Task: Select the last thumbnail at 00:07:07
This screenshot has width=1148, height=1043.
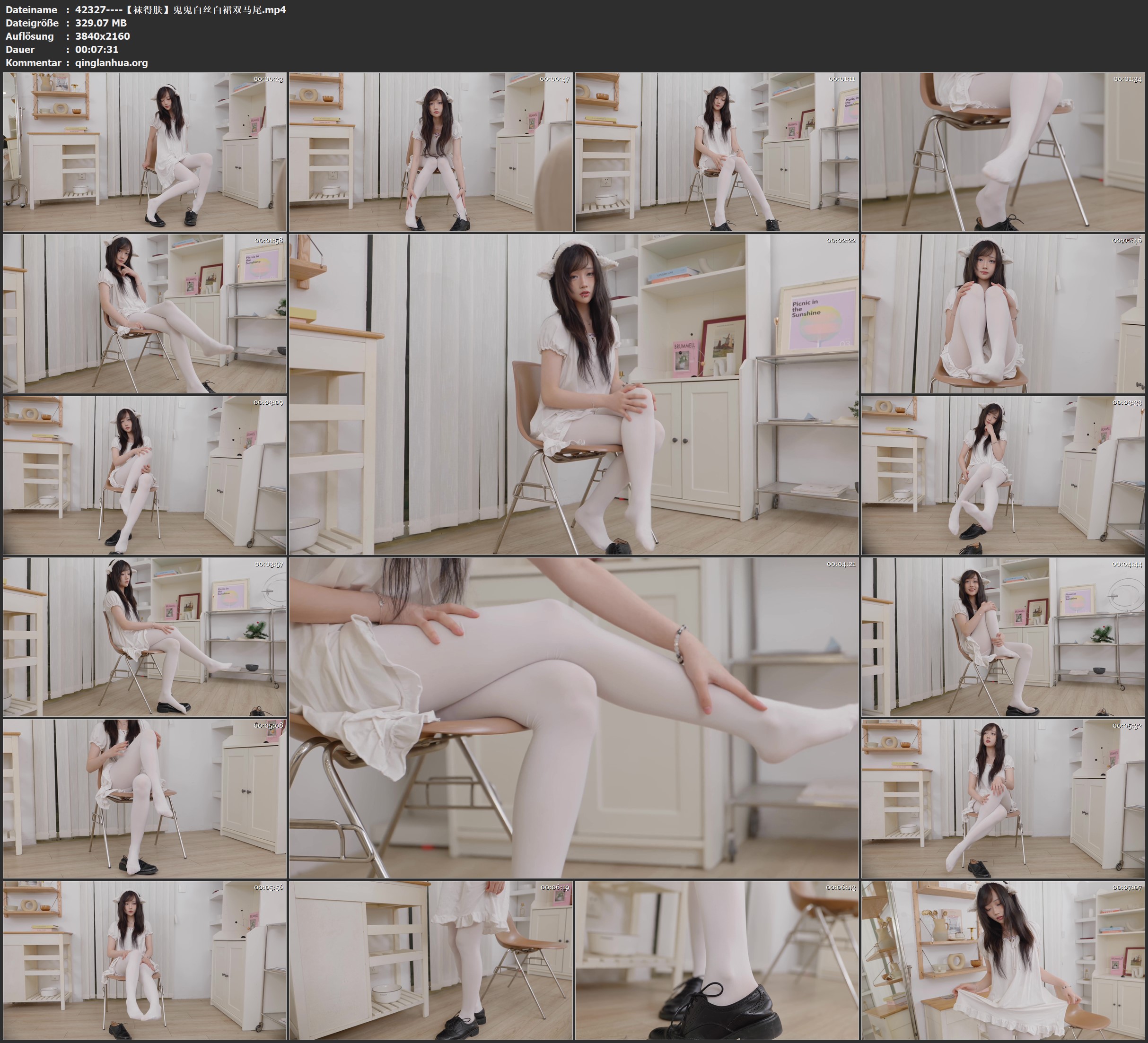Action: point(1003,960)
